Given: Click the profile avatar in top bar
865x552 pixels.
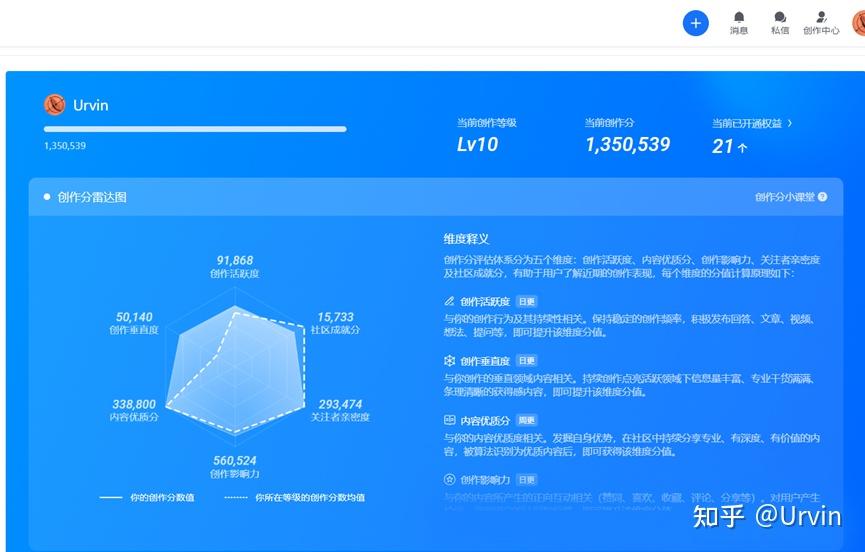Looking at the screenshot, I should [x=858, y=23].
